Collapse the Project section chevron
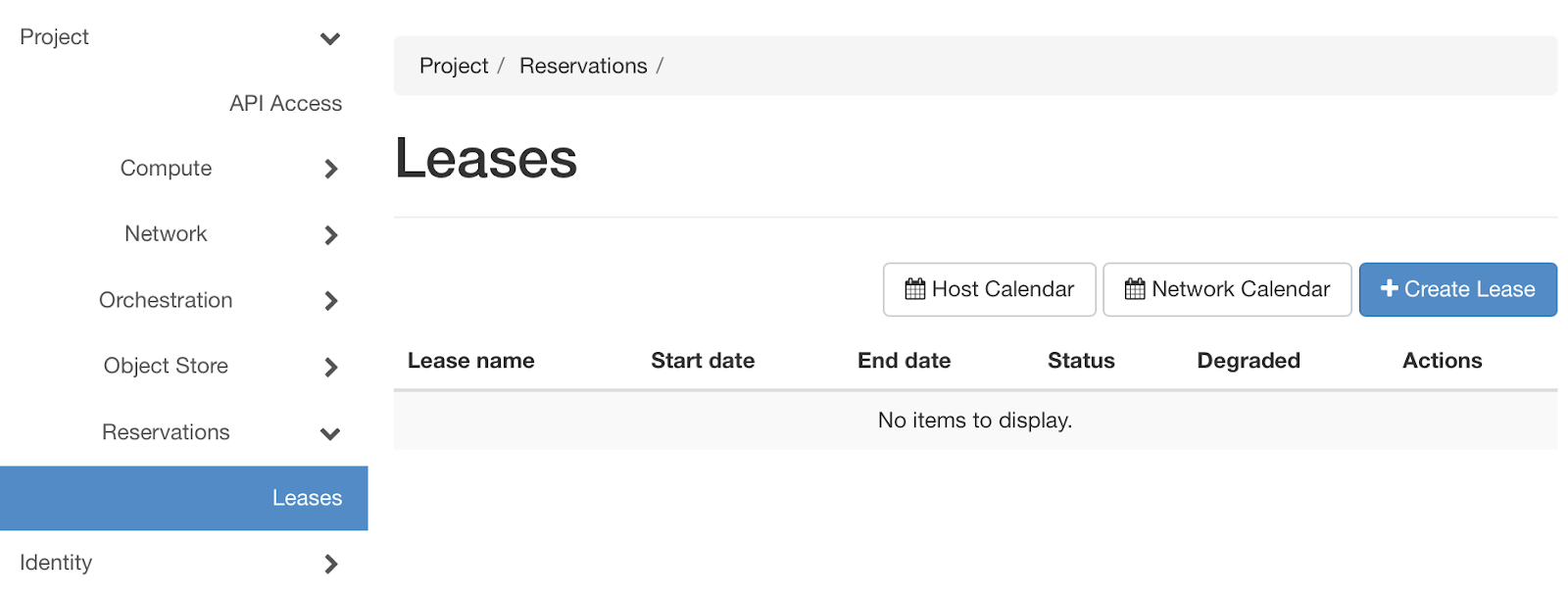 330,39
